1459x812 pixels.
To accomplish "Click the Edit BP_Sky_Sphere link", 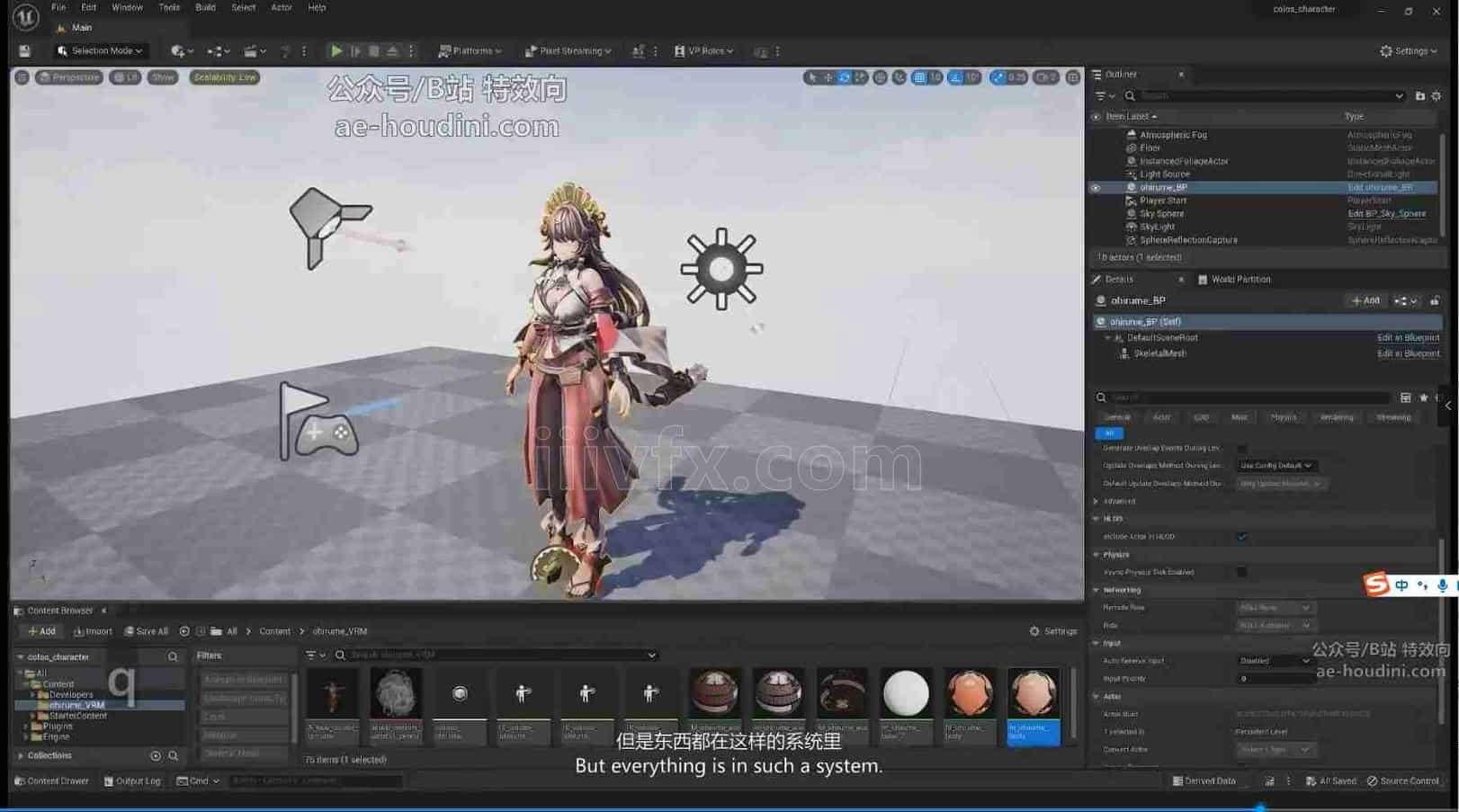I will 1386,214.
